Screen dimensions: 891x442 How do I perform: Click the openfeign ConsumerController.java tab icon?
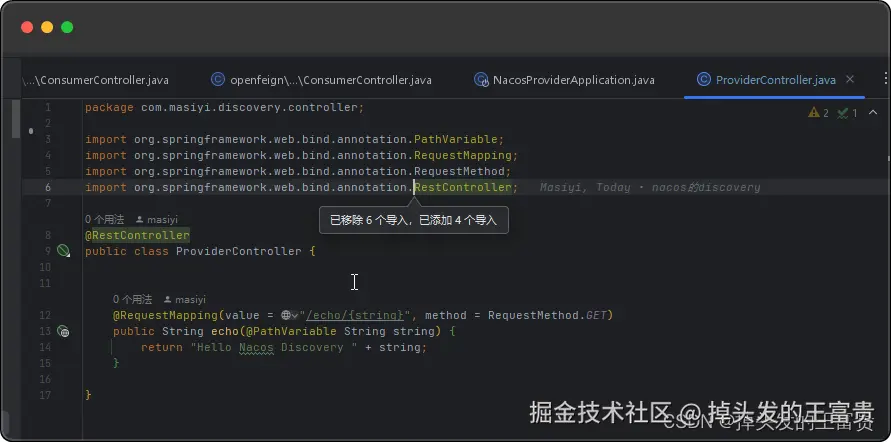click(218, 80)
